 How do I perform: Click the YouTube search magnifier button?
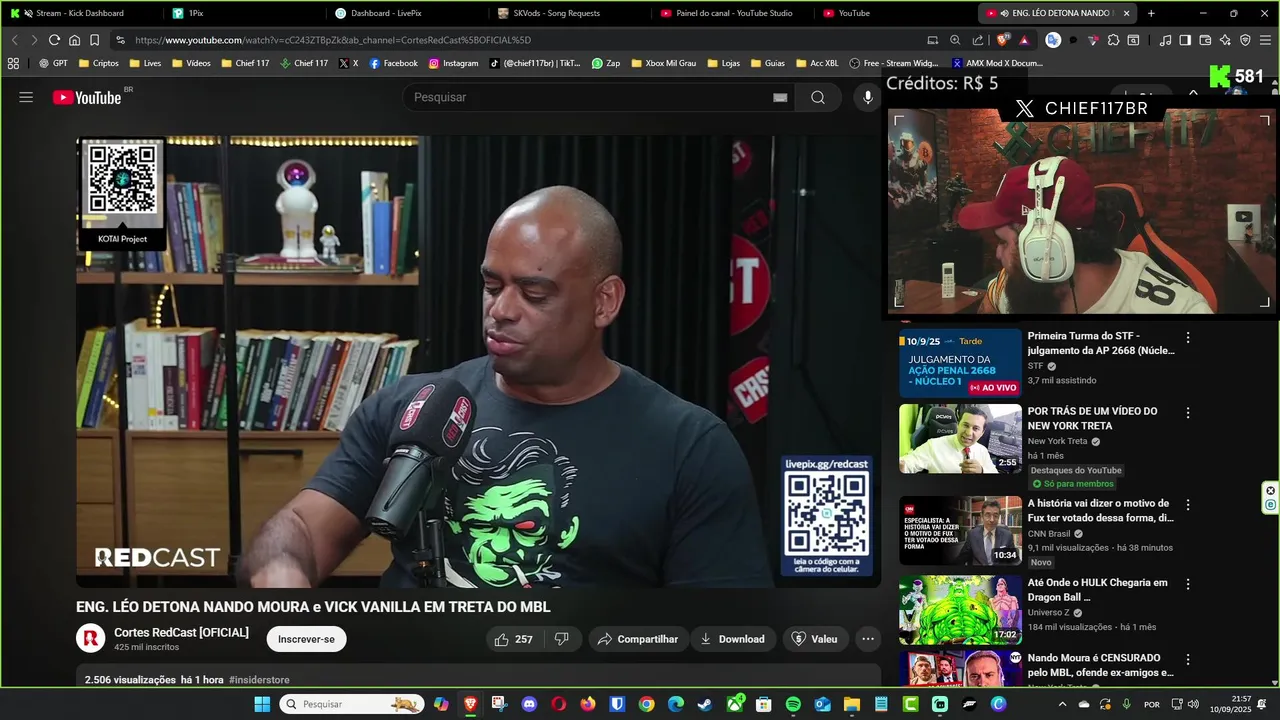point(818,97)
